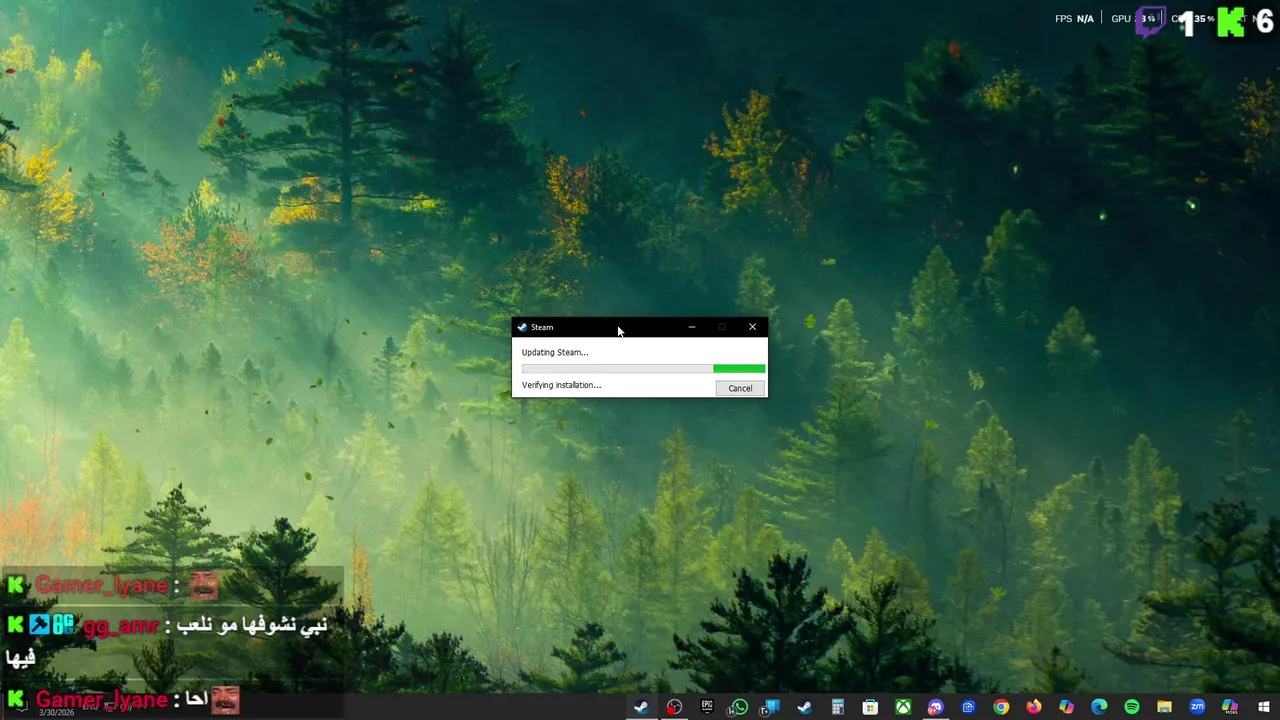Launch Google Chrome from the taskbar

(x=1001, y=707)
